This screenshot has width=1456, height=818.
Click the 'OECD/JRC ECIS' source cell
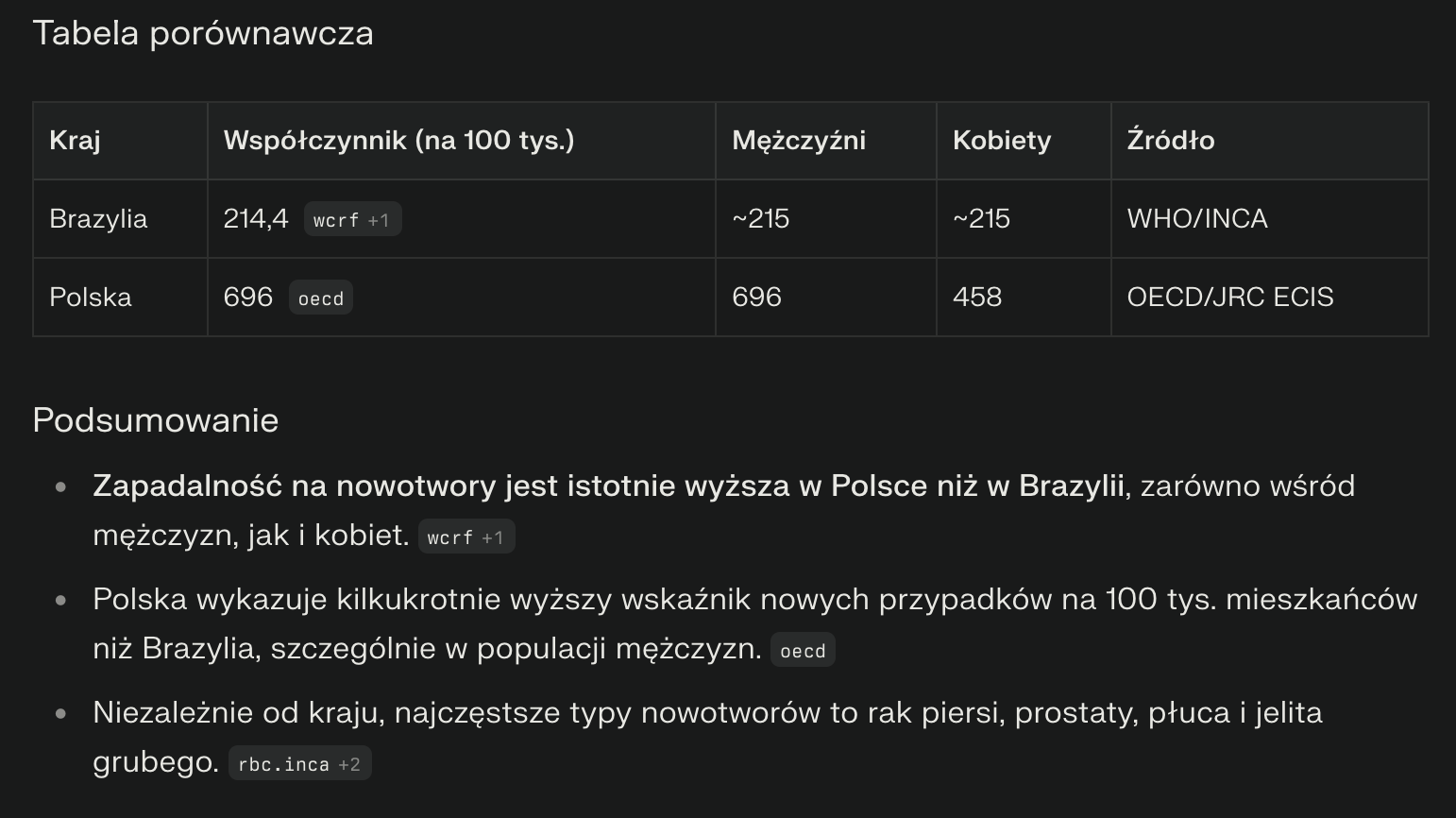click(1230, 298)
